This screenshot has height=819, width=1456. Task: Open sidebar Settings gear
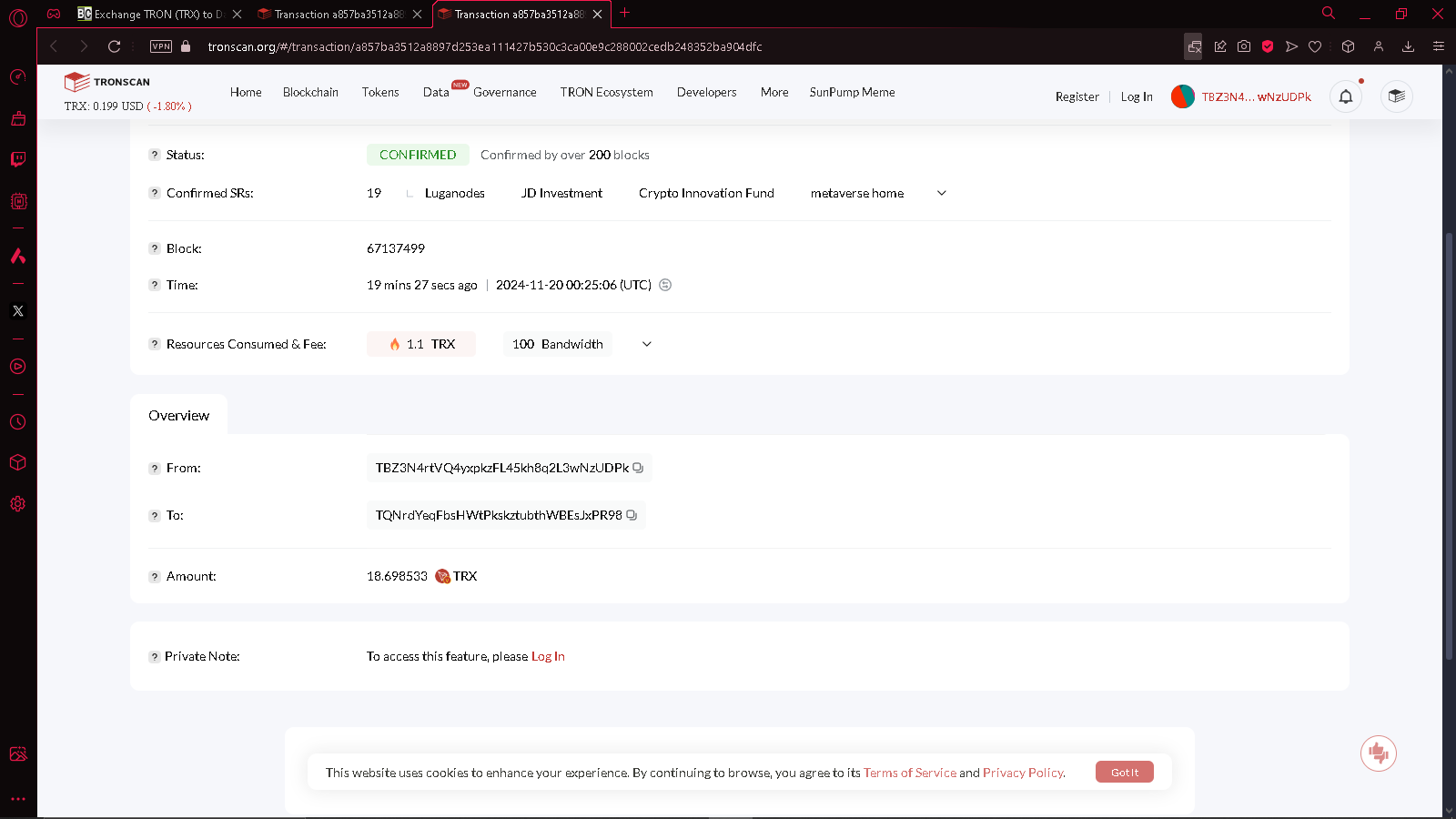(17, 503)
